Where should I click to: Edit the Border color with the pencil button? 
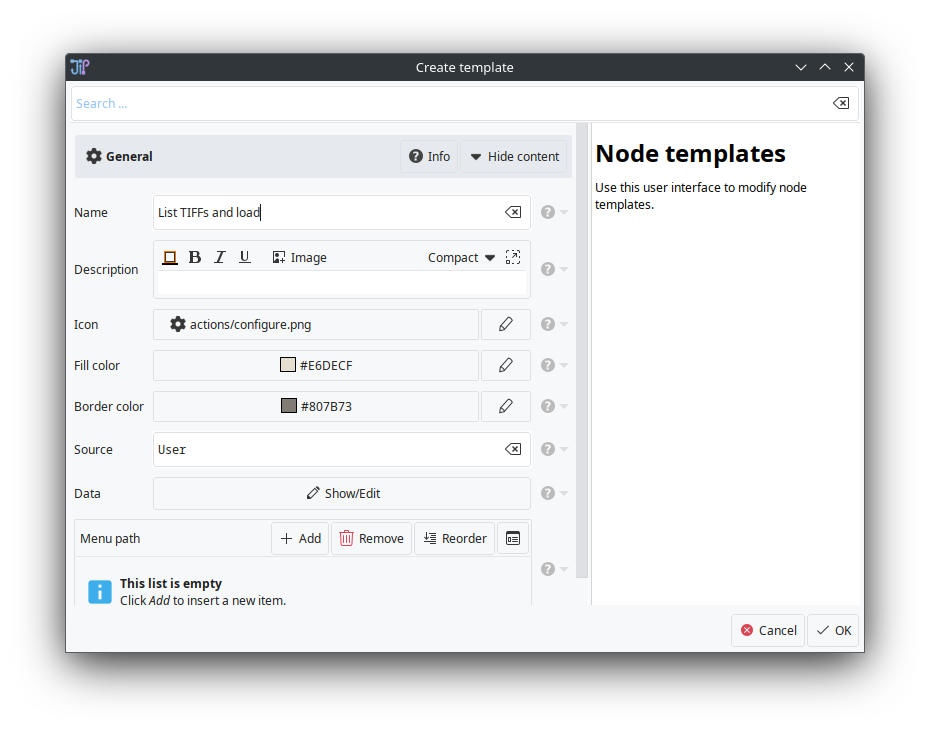[x=506, y=406]
